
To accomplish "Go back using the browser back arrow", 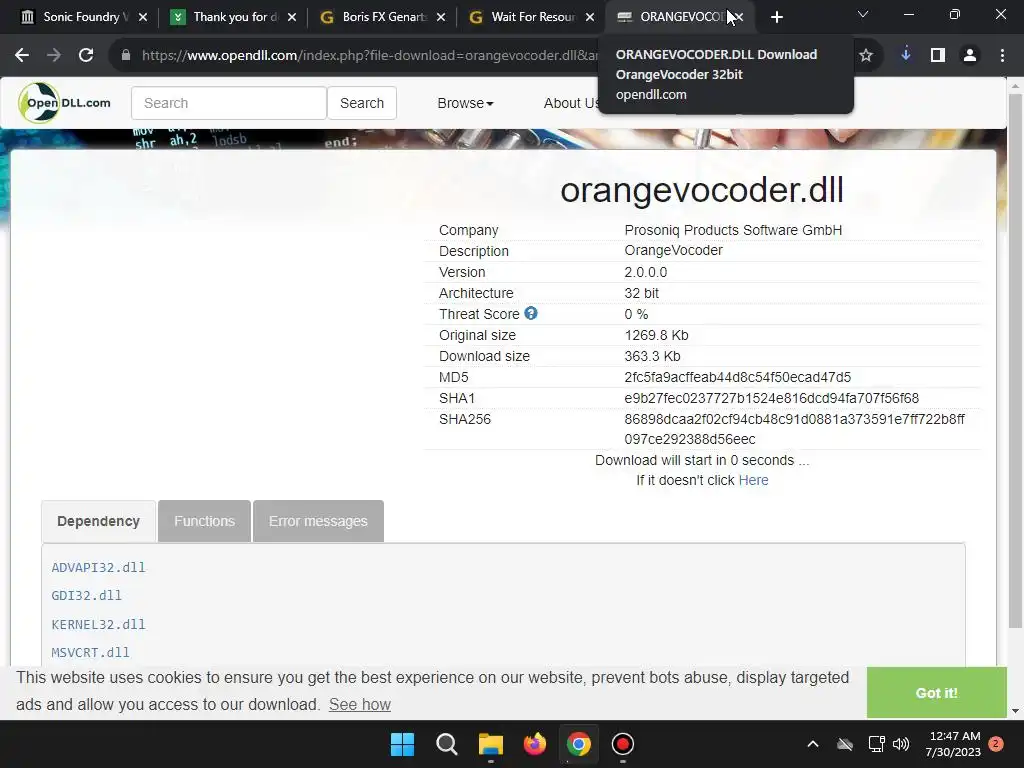I will [x=22, y=56].
